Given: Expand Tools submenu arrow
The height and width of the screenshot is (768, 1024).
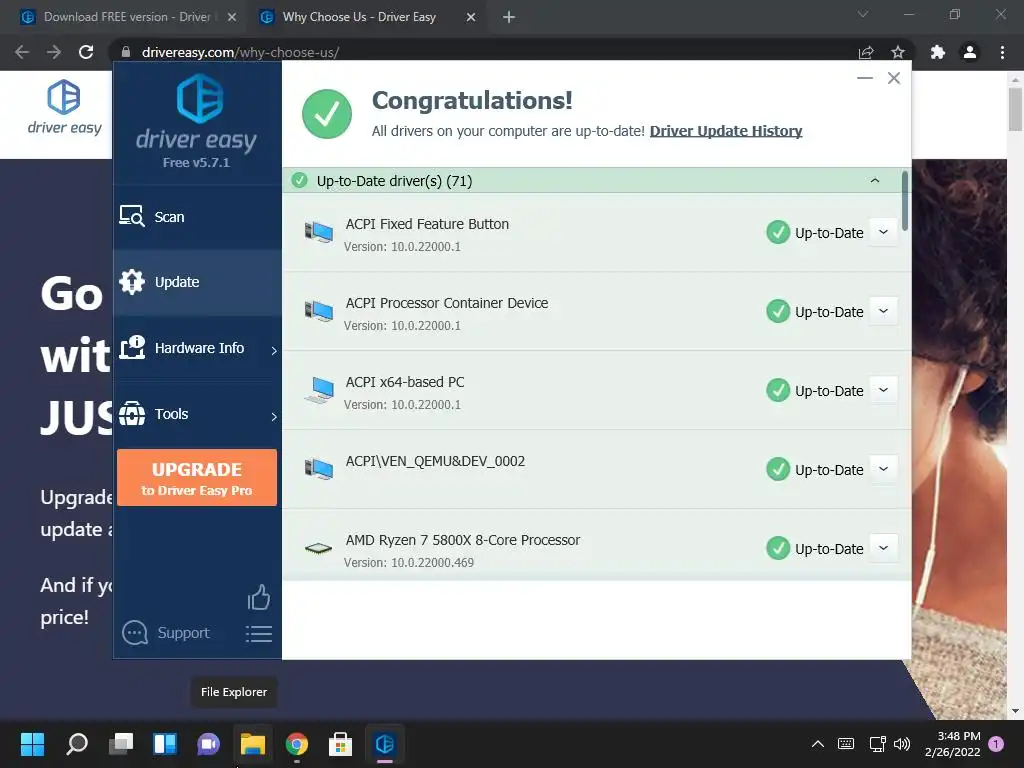Looking at the screenshot, I should click(274, 417).
